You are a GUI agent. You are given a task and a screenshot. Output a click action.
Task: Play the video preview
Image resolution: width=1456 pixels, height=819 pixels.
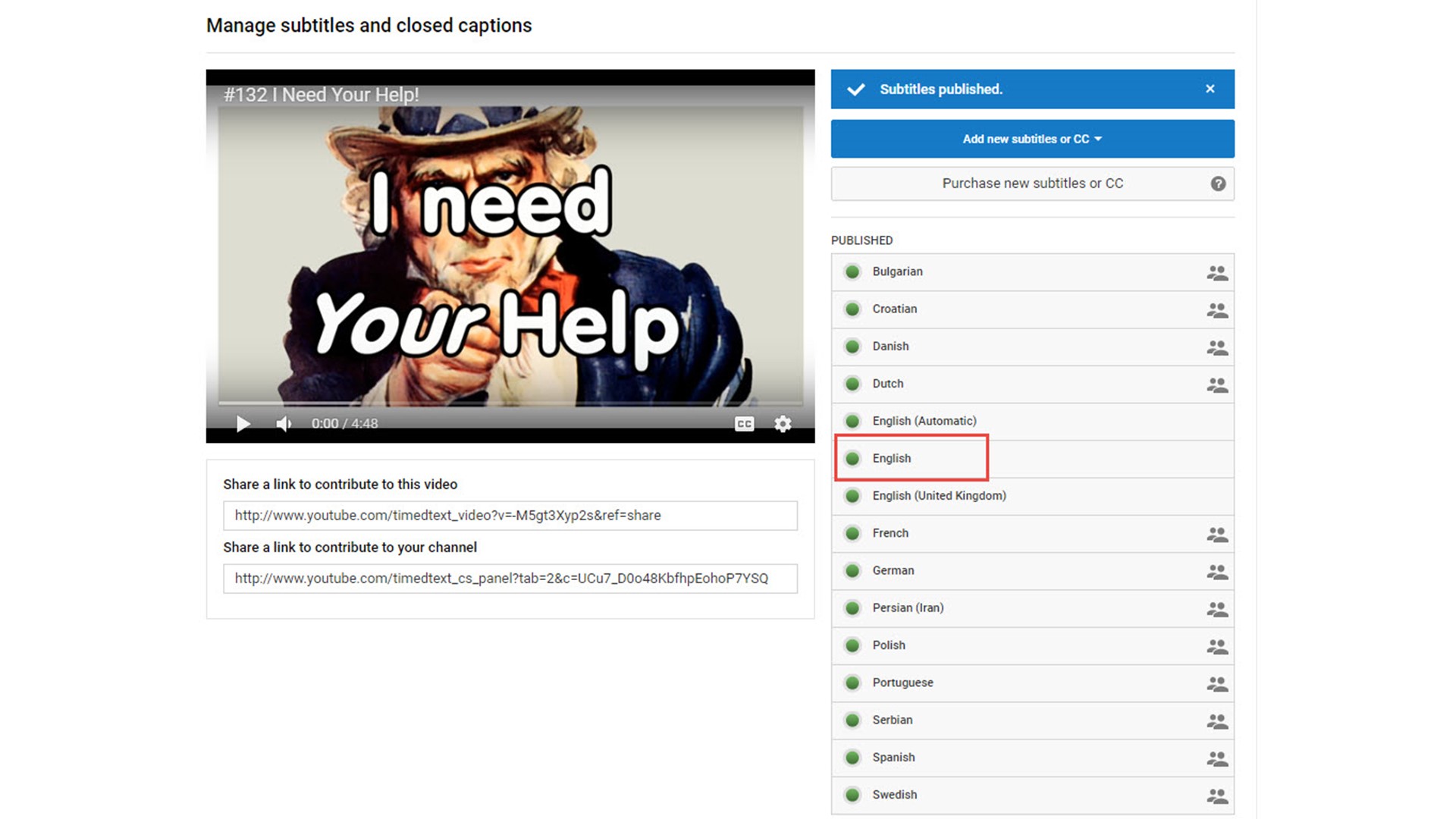coord(243,424)
